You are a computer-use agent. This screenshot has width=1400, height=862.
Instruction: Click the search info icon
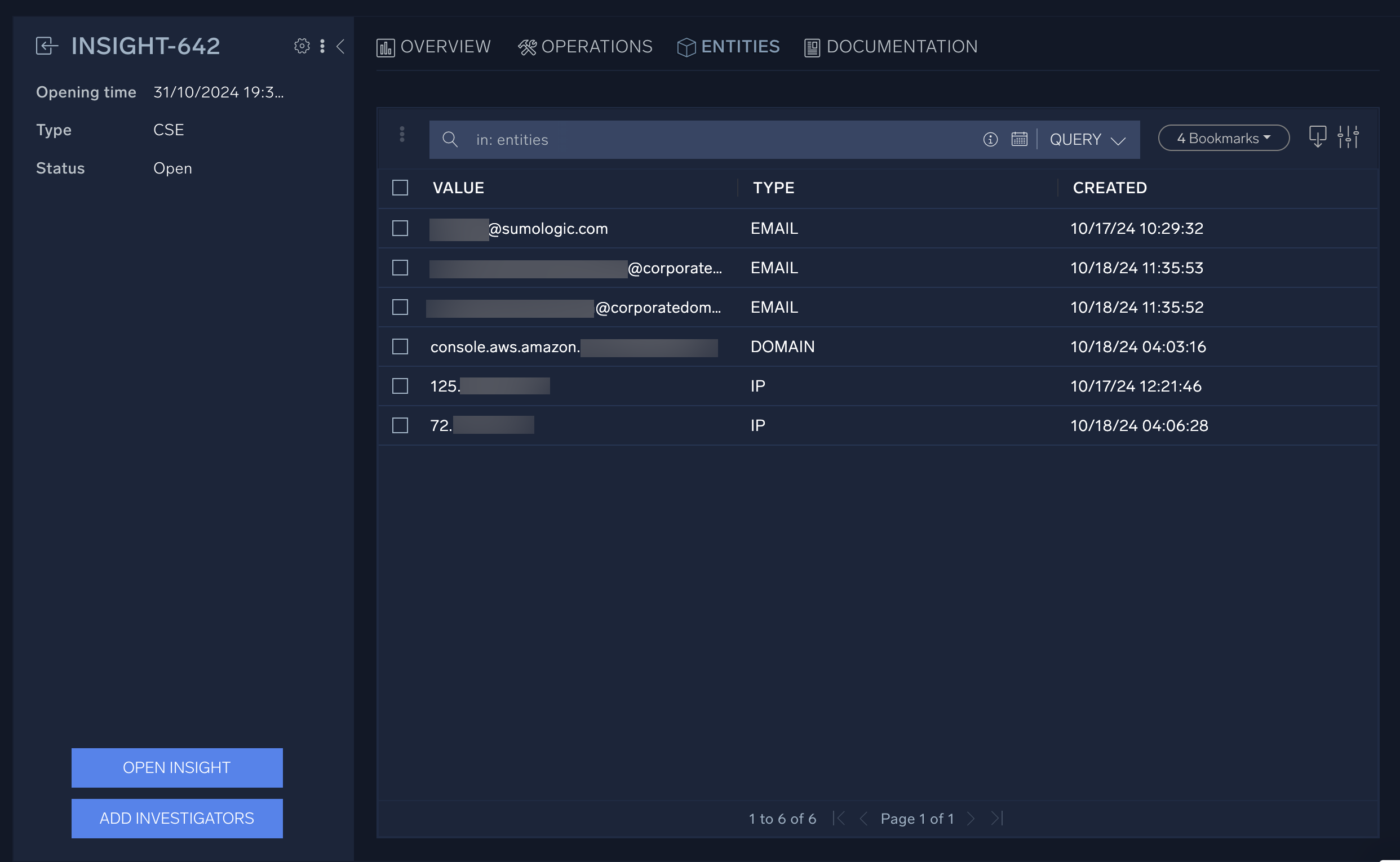991,139
